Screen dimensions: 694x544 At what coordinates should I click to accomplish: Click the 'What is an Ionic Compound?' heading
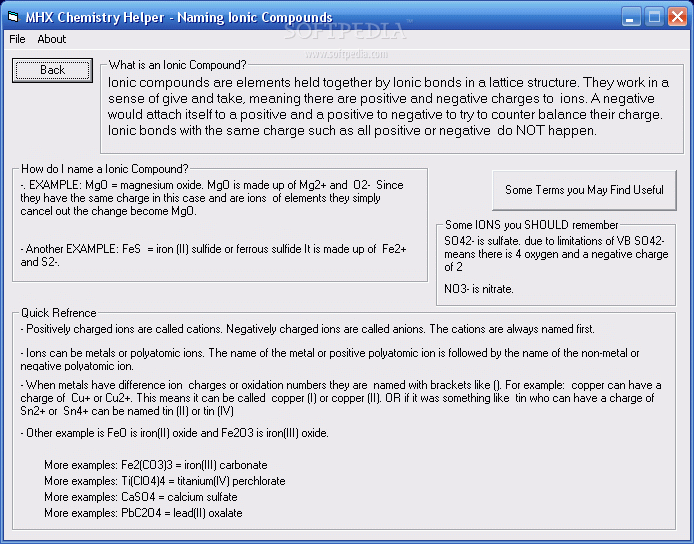point(177,65)
